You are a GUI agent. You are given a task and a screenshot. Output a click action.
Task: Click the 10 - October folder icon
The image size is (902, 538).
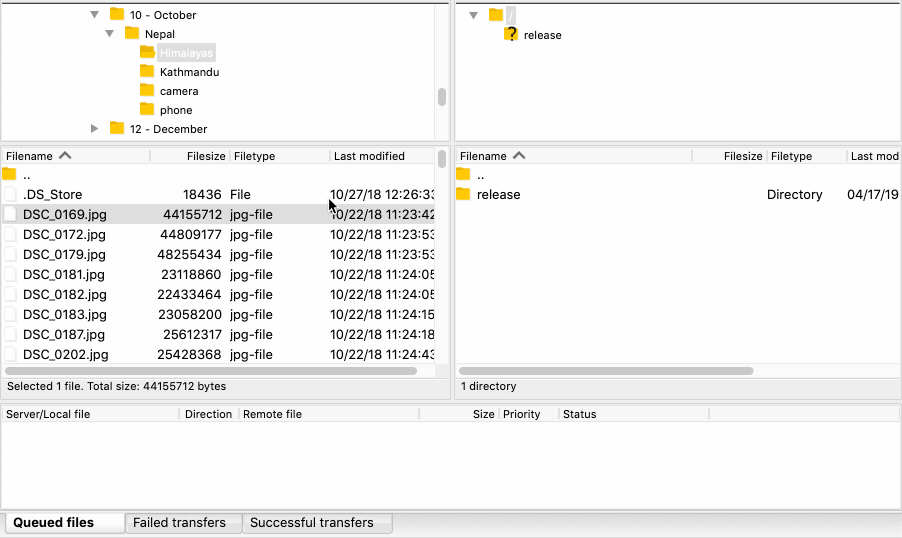click(x=117, y=14)
